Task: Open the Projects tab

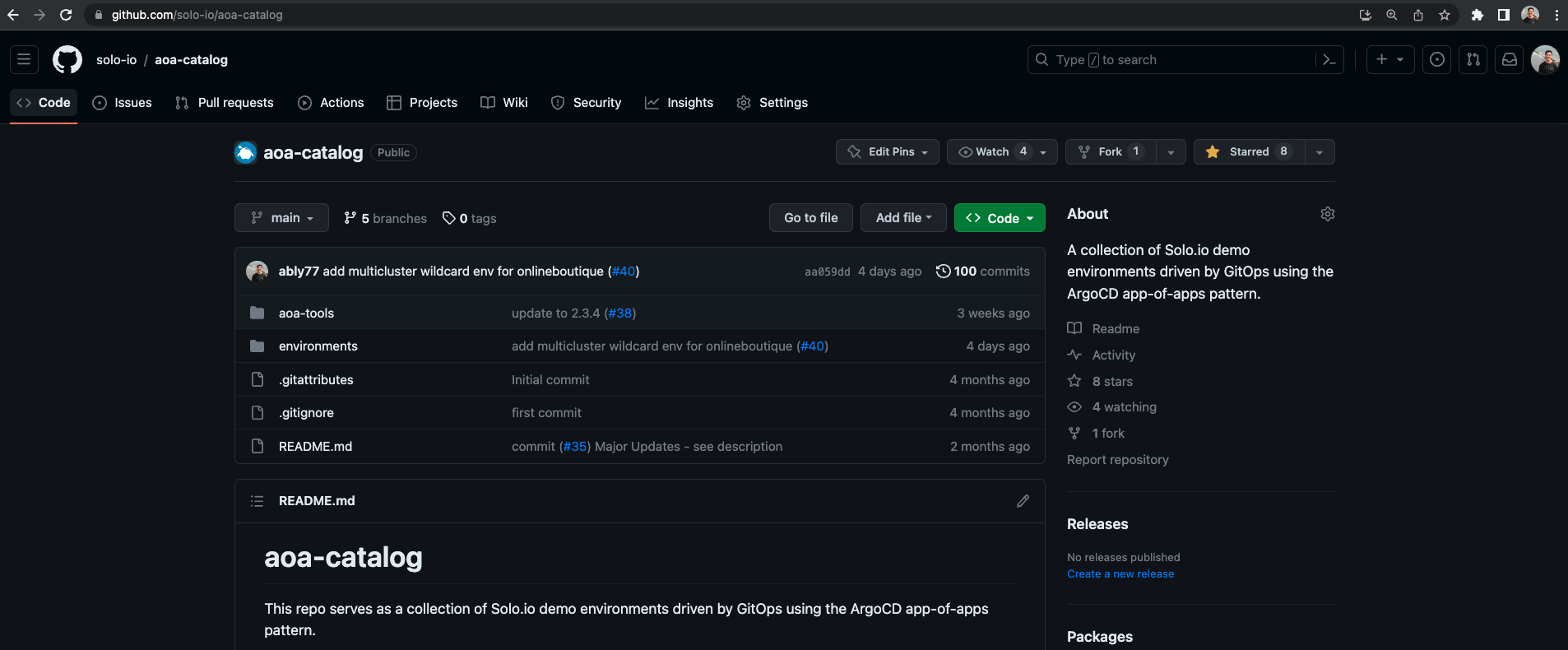Action: point(422,103)
